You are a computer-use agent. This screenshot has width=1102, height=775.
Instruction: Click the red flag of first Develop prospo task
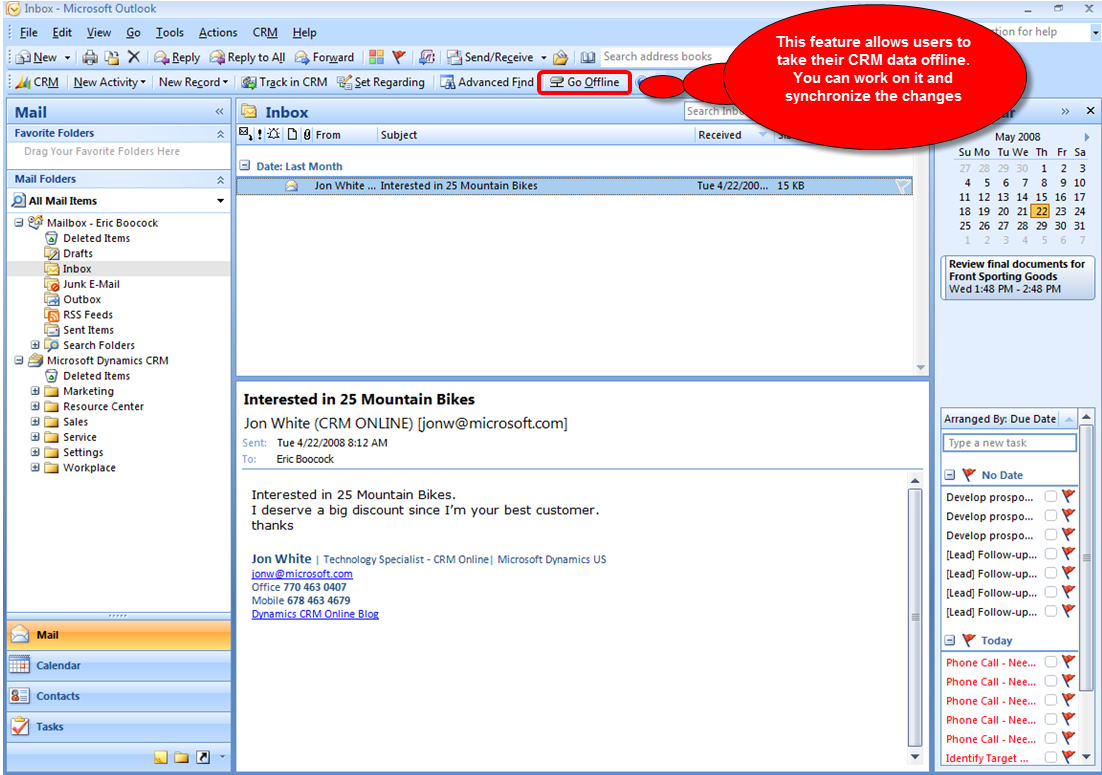1068,496
